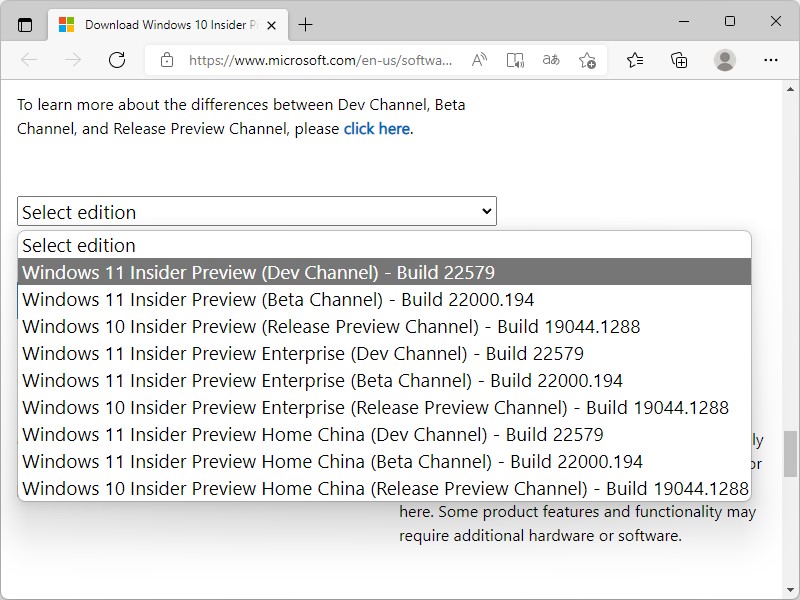Screen dimensions: 800x600
Task: Follow the 'click here' link
Action: [x=376, y=129]
